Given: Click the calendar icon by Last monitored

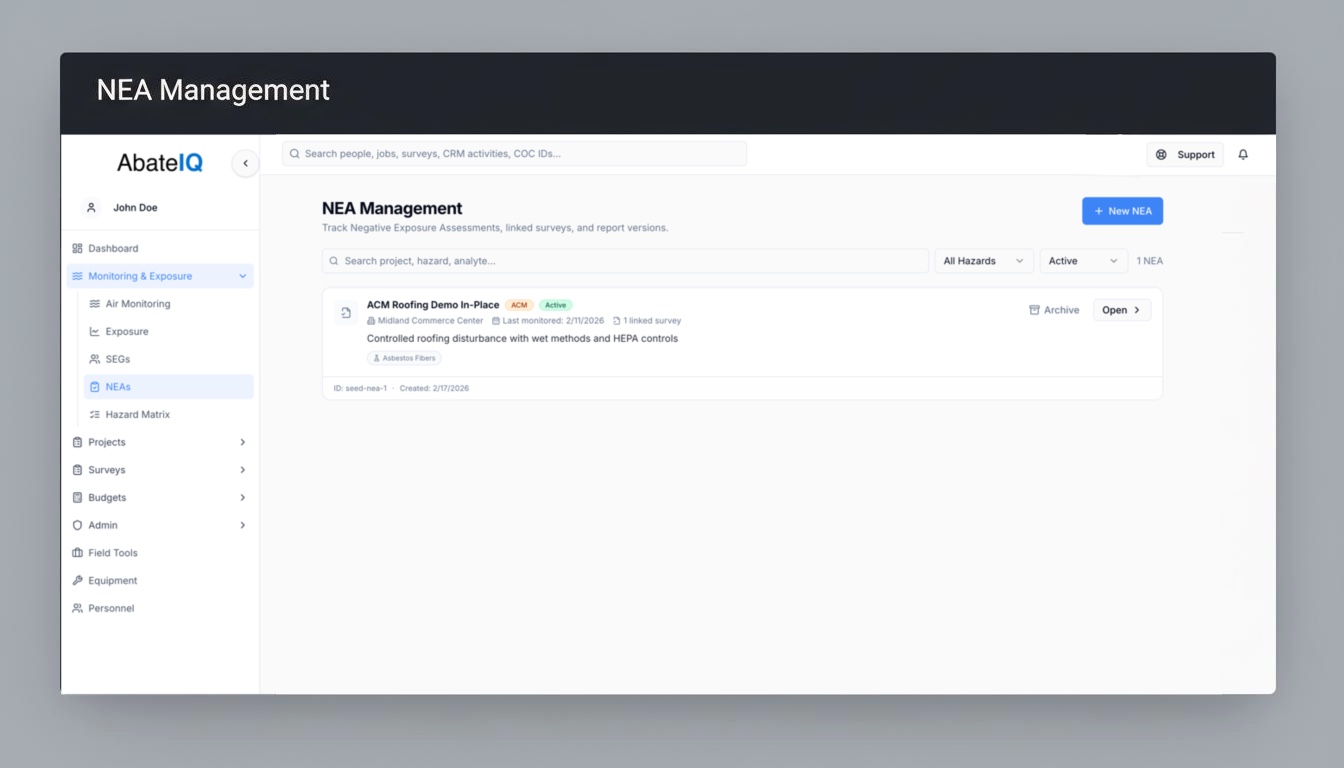Looking at the screenshot, I should (x=496, y=321).
